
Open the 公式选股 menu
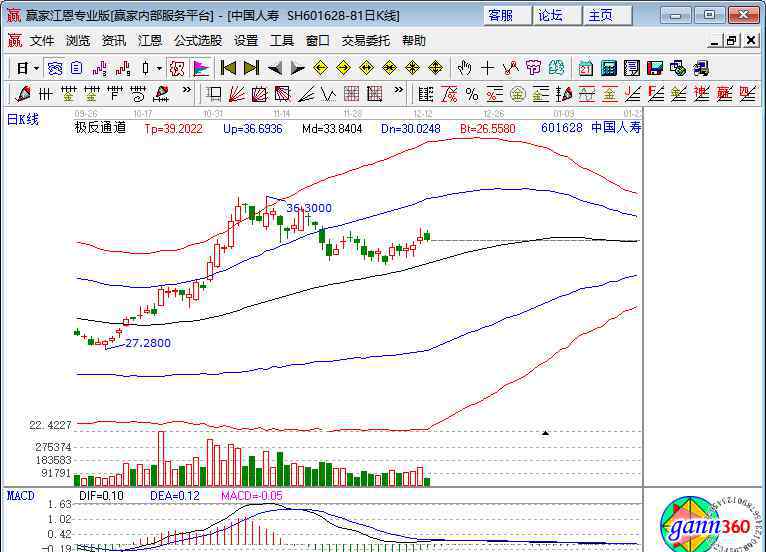(197, 41)
